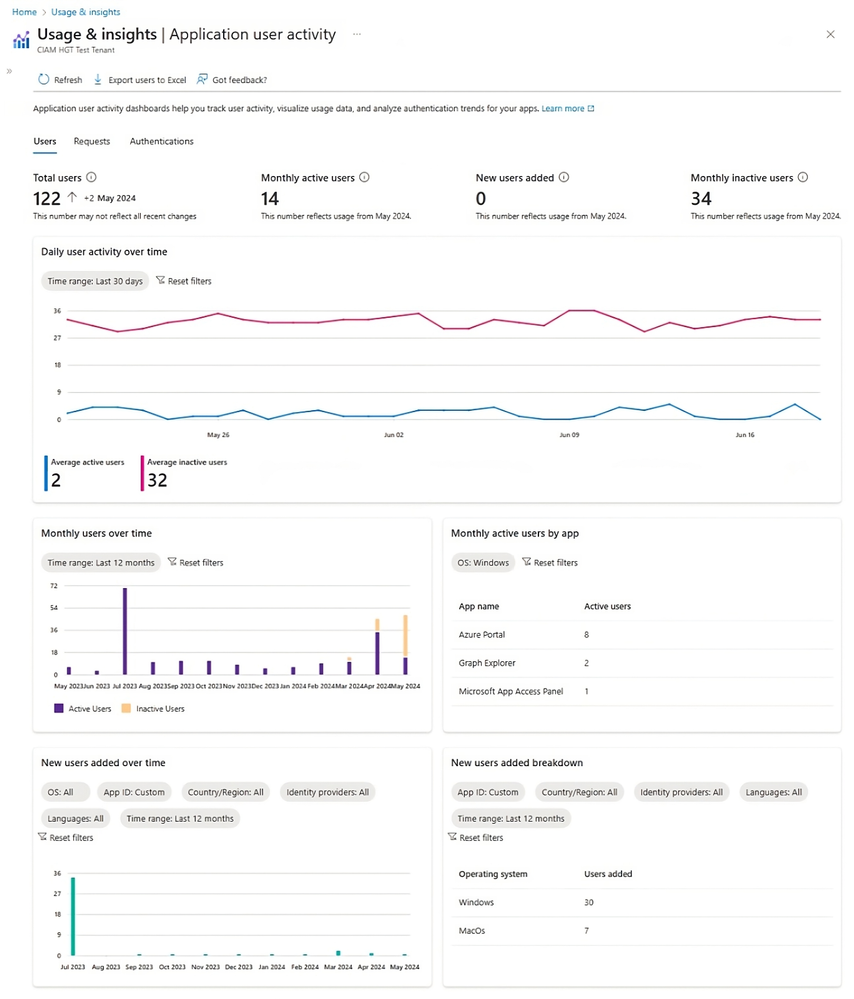The width and height of the screenshot is (854, 999).
Task: Open Time range filter in New users breakdown
Action: point(510,818)
